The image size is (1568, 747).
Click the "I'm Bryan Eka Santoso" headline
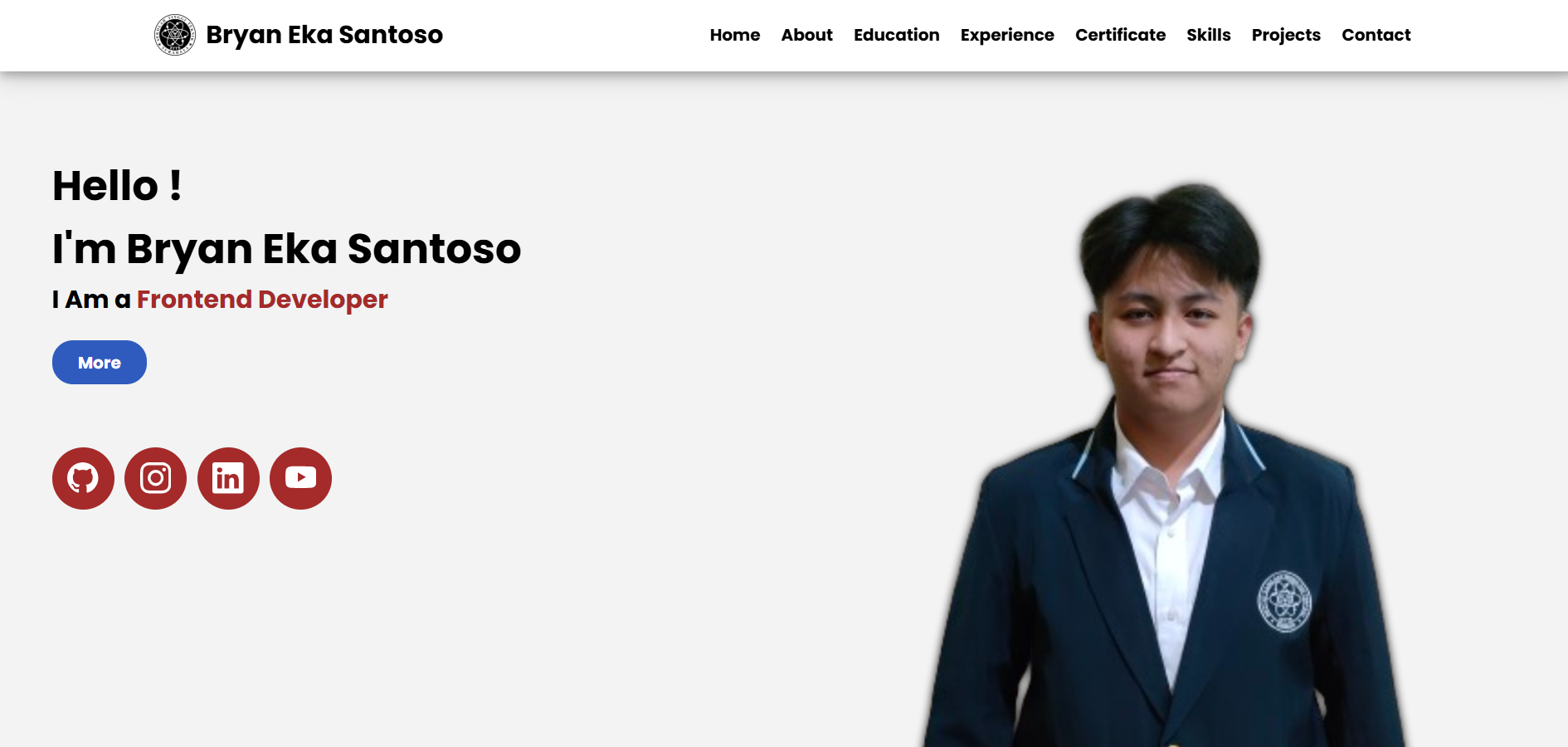tap(286, 249)
